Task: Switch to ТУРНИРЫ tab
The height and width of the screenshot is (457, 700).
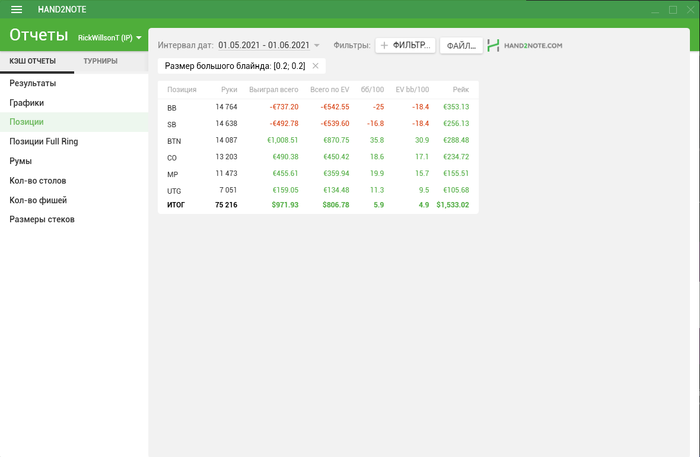Action: point(100,61)
